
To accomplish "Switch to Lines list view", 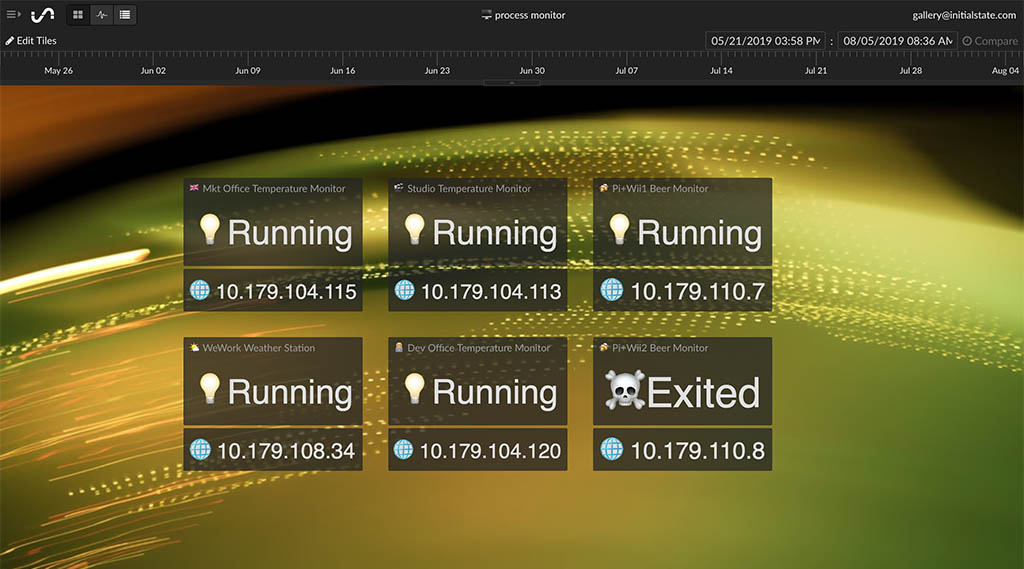I will pyautogui.click(x=124, y=15).
